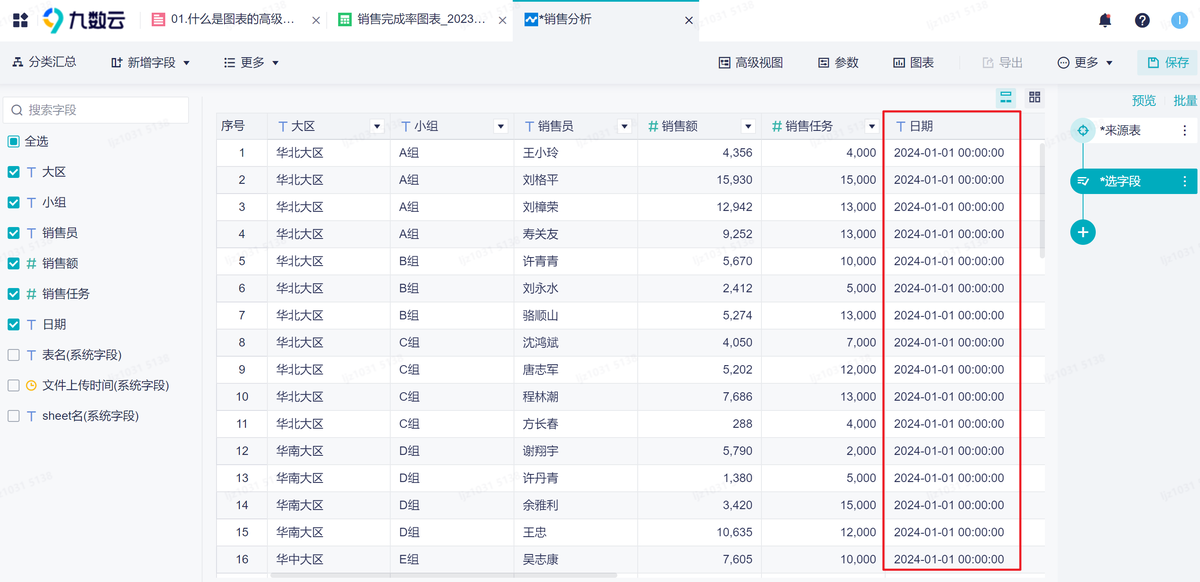Click 导出 in the toolbar
Image resolution: width=1200 pixels, height=582 pixels.
point(1003,62)
